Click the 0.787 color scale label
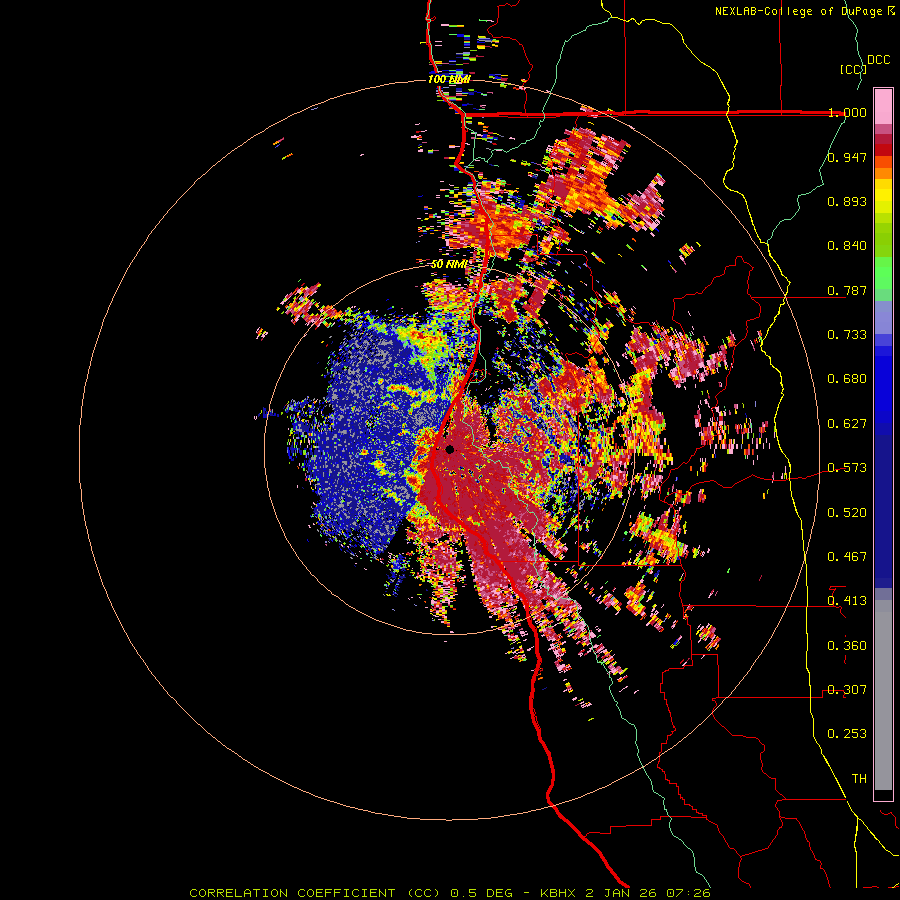The width and height of the screenshot is (900, 900). tap(847, 290)
